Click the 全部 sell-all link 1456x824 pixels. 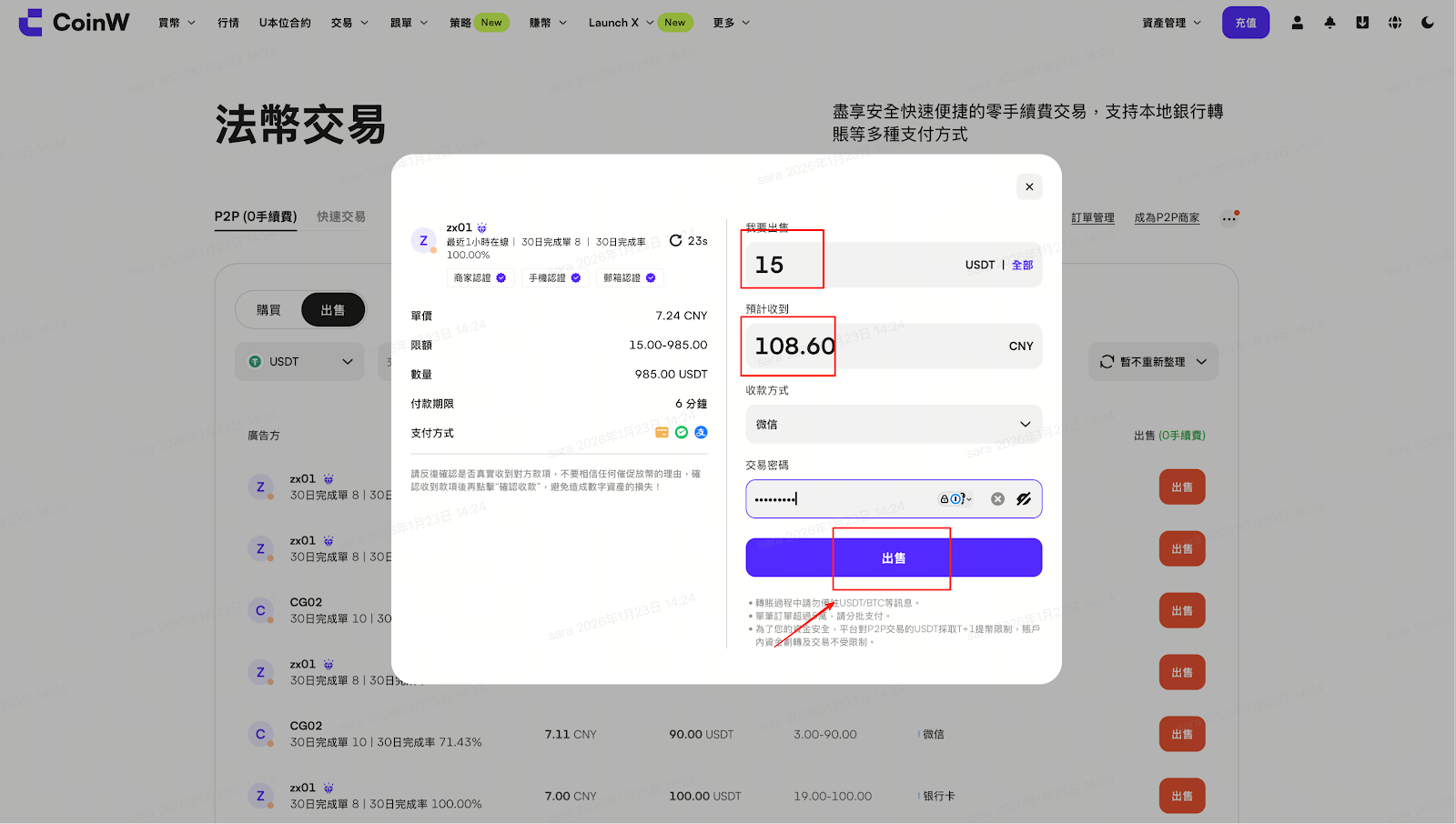(1022, 266)
